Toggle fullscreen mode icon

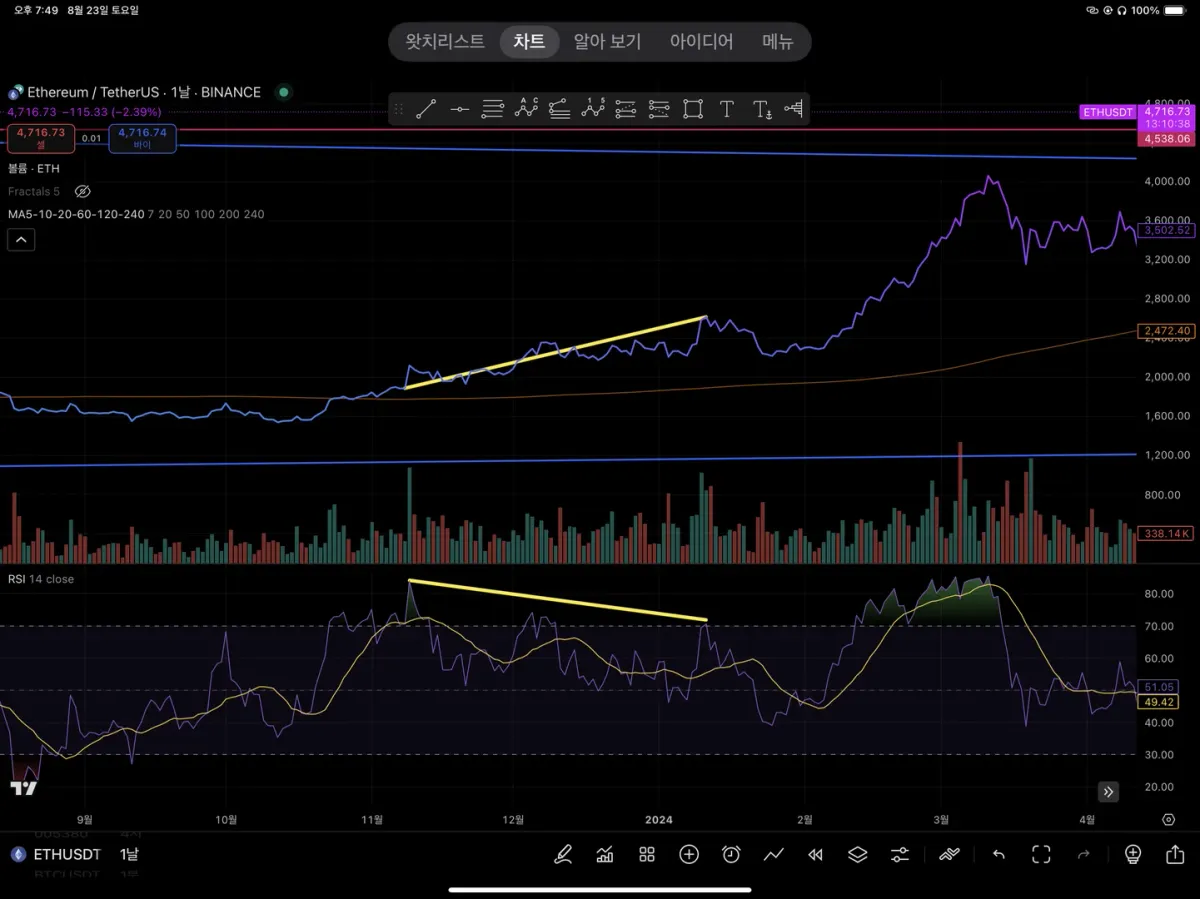(x=1041, y=854)
